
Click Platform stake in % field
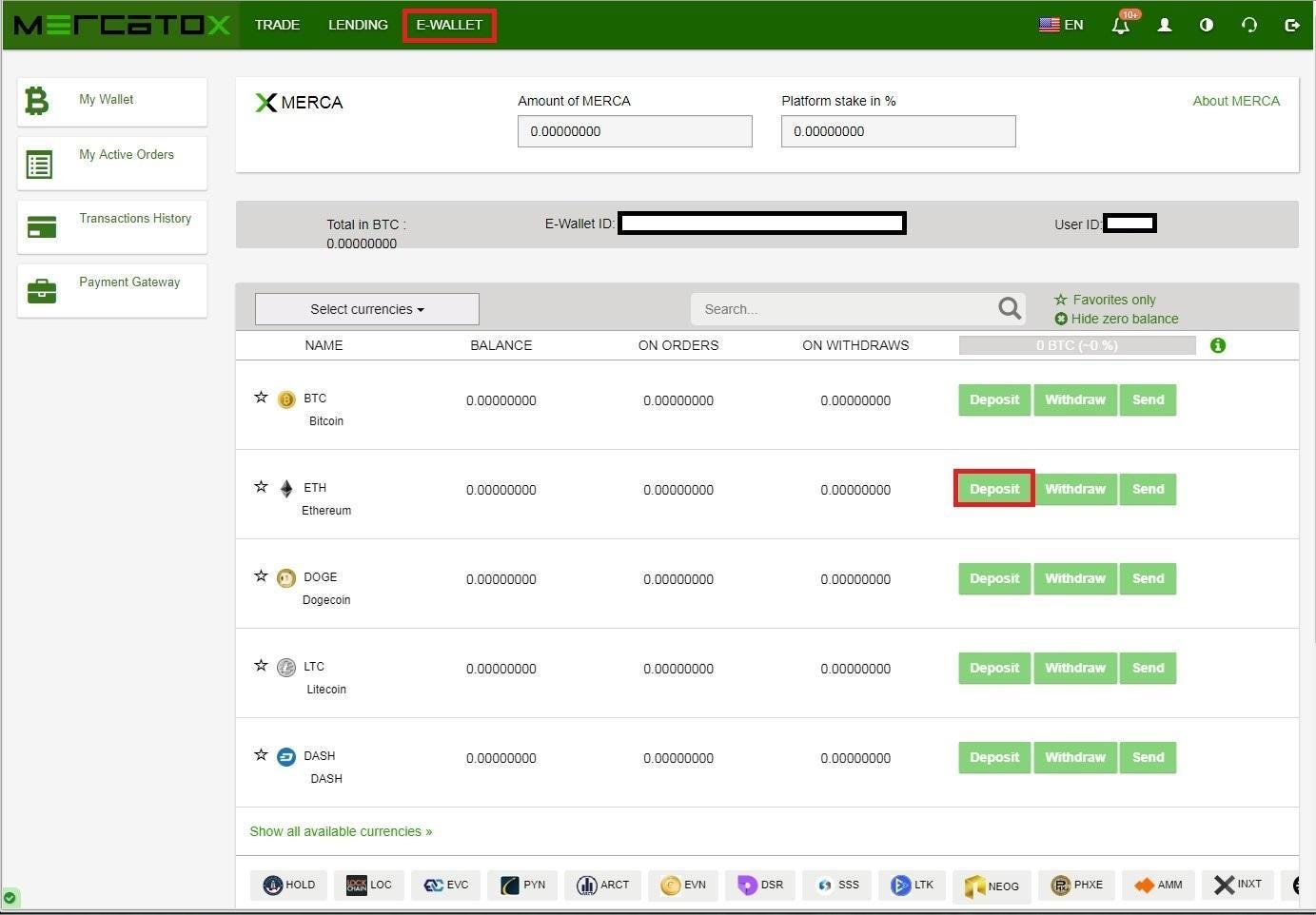click(898, 131)
